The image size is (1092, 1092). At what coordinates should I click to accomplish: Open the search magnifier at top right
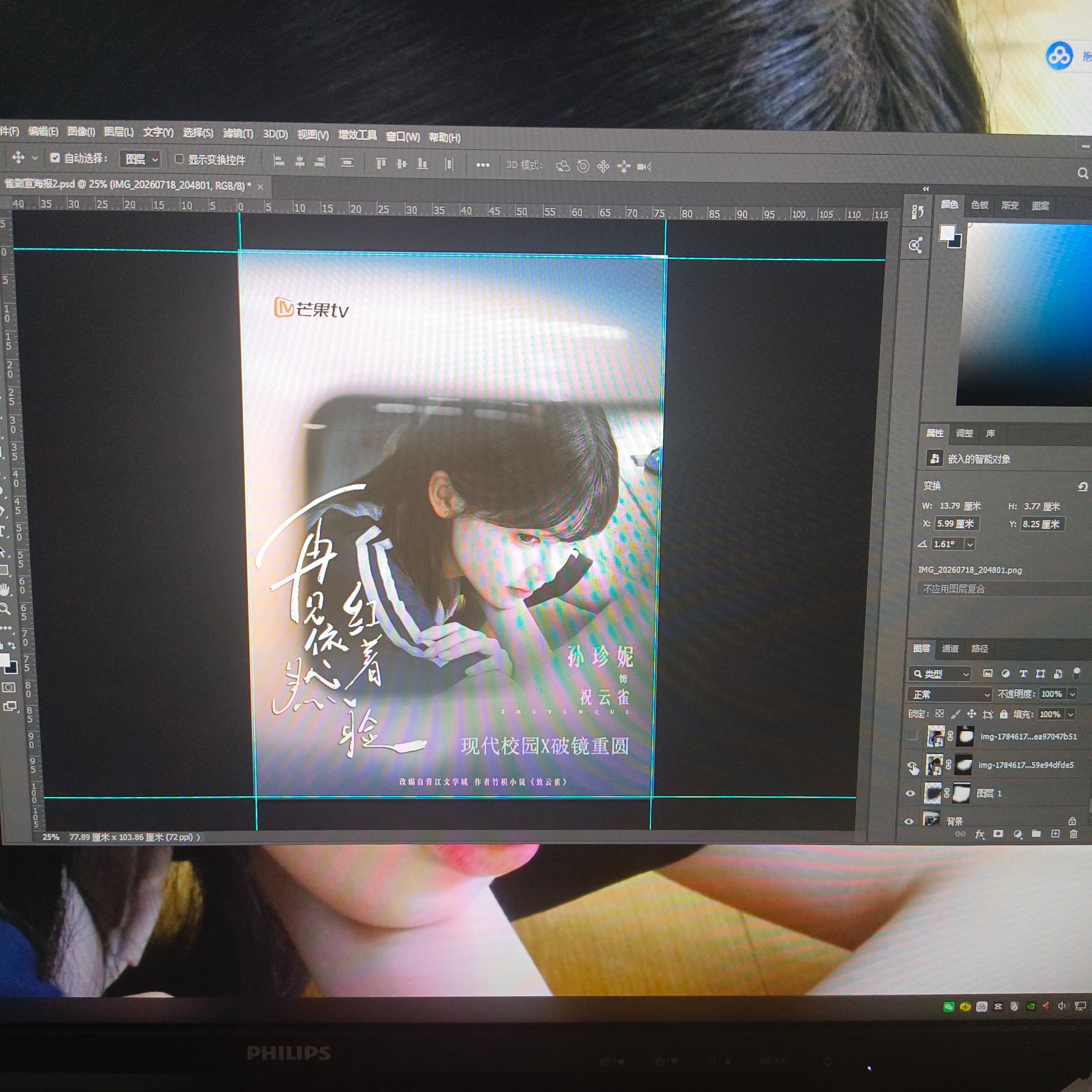(x=1082, y=173)
